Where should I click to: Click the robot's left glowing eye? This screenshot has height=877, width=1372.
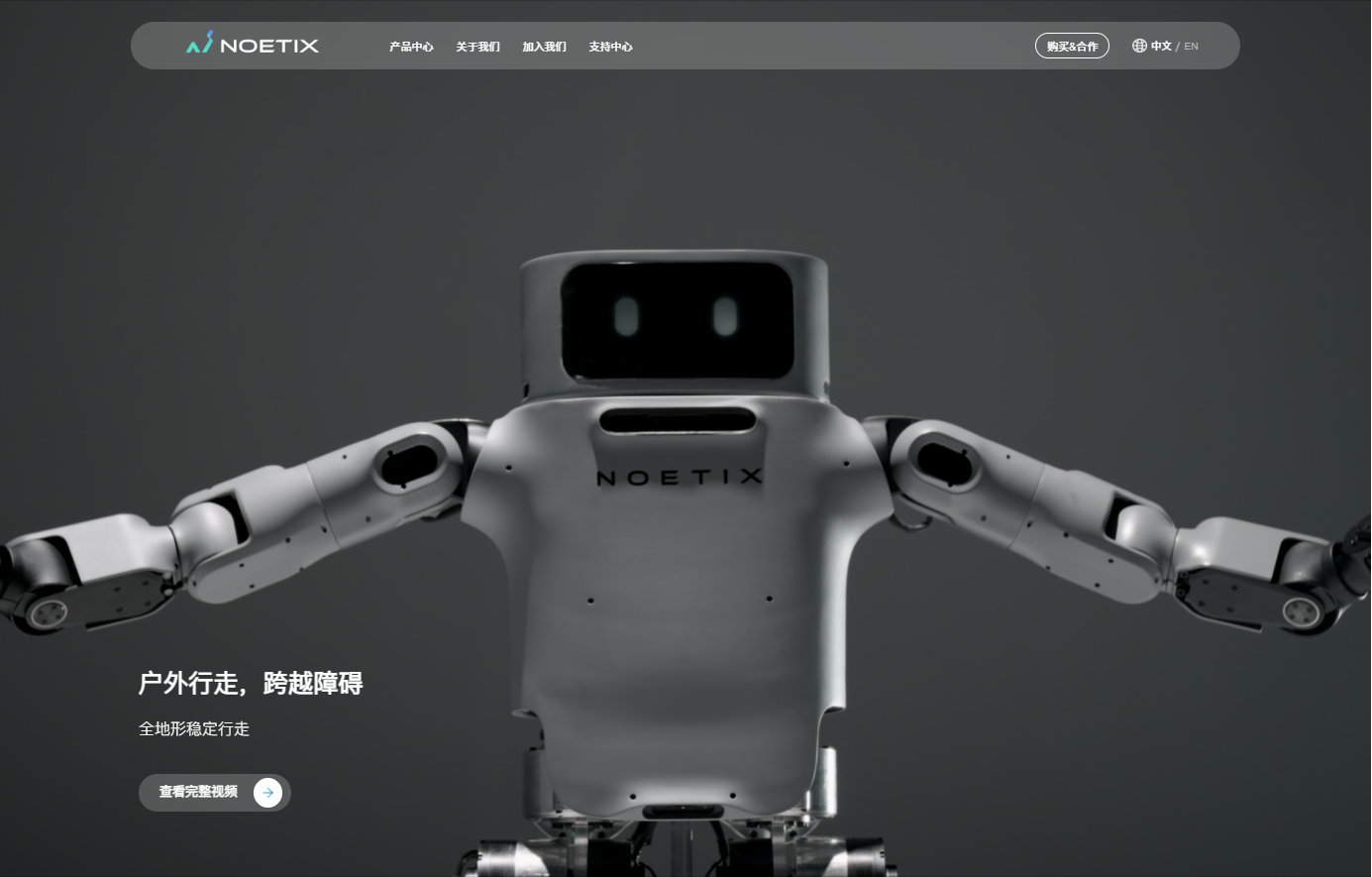626,317
